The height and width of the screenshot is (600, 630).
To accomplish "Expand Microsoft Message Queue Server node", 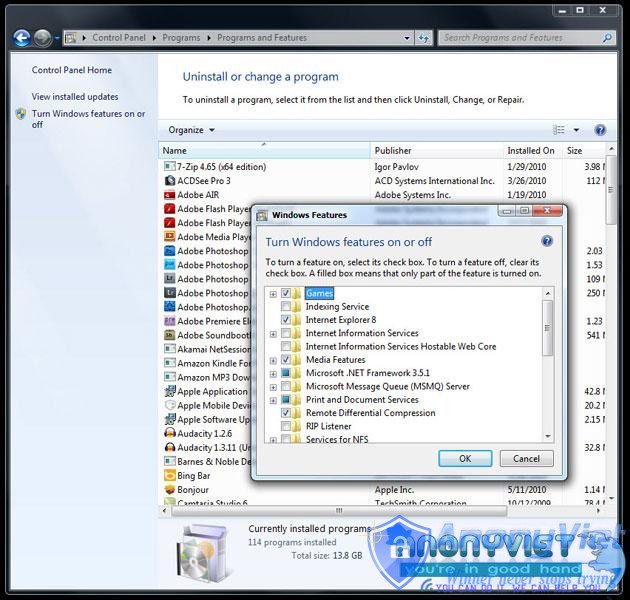I will (x=273, y=387).
